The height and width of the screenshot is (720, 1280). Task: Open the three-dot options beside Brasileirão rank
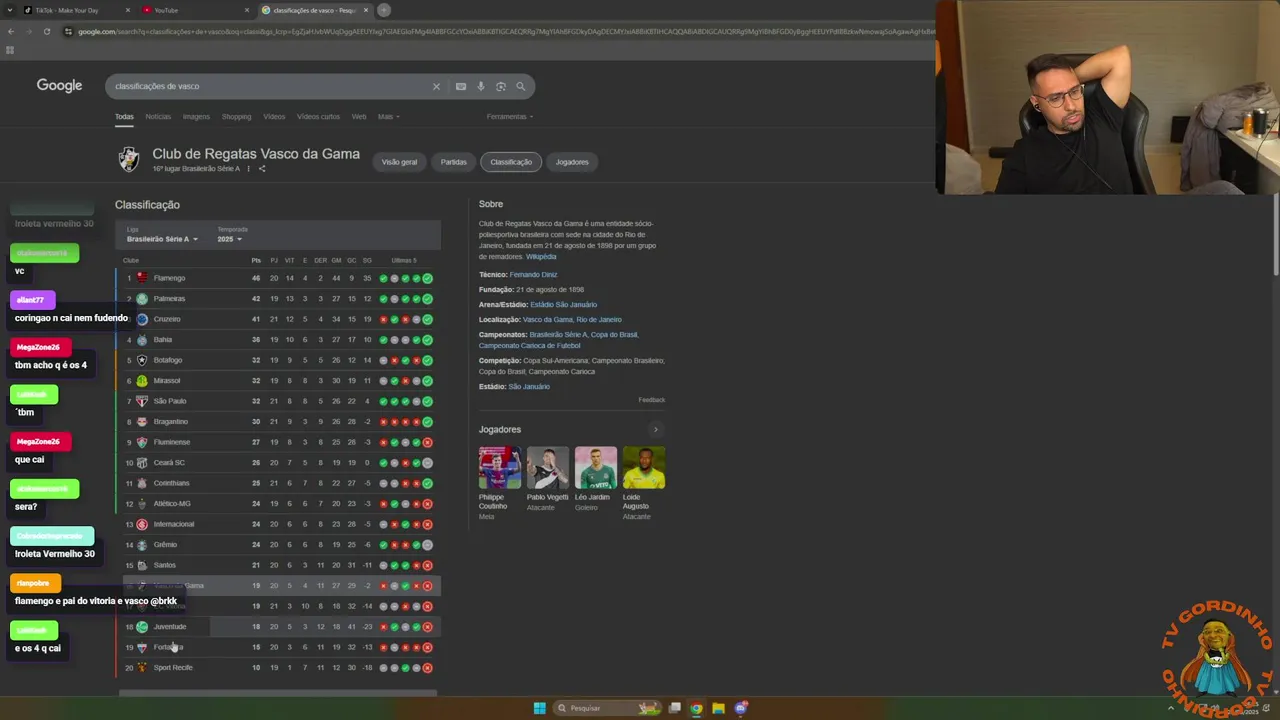tap(249, 169)
